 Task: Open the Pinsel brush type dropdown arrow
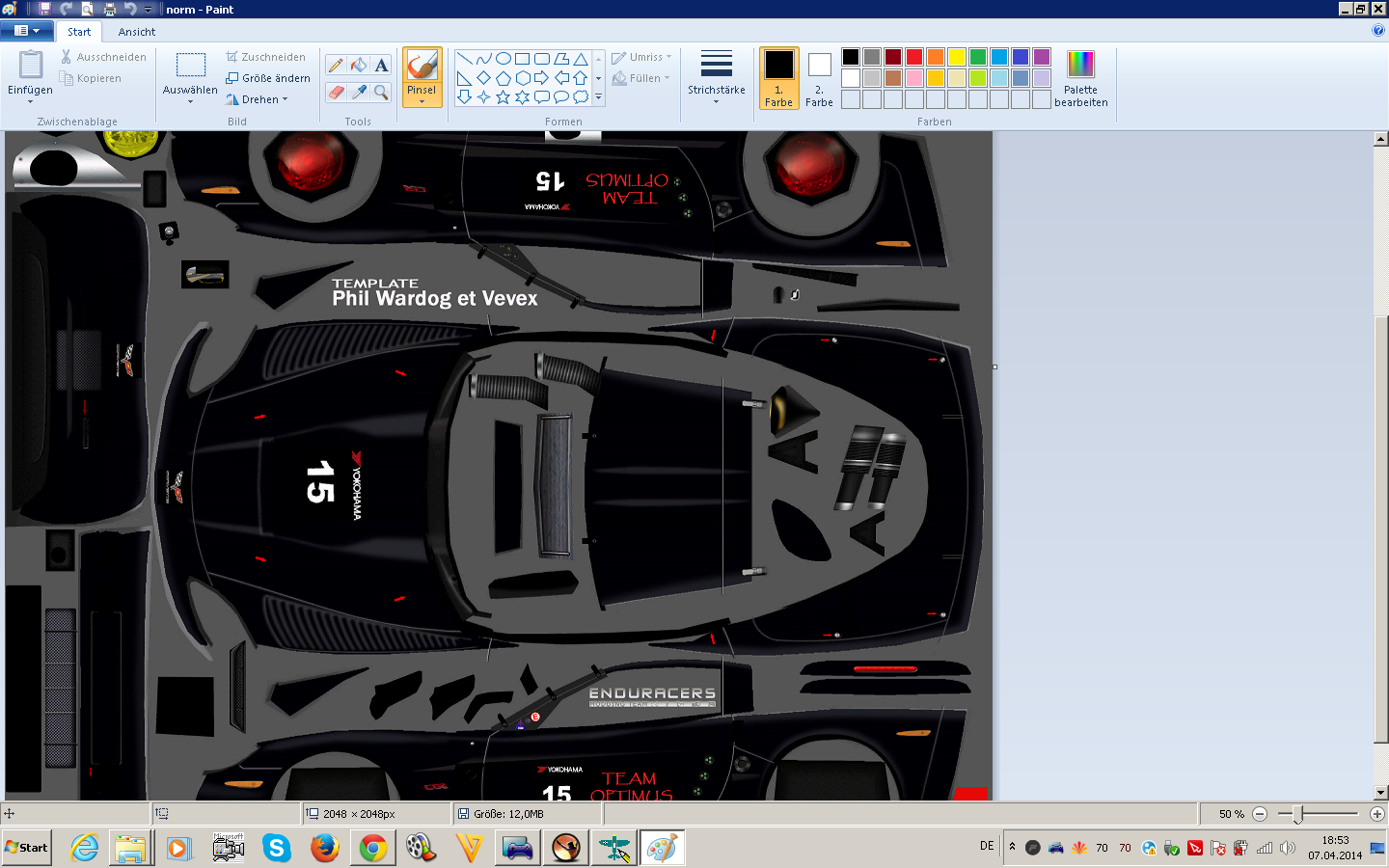tap(422, 100)
